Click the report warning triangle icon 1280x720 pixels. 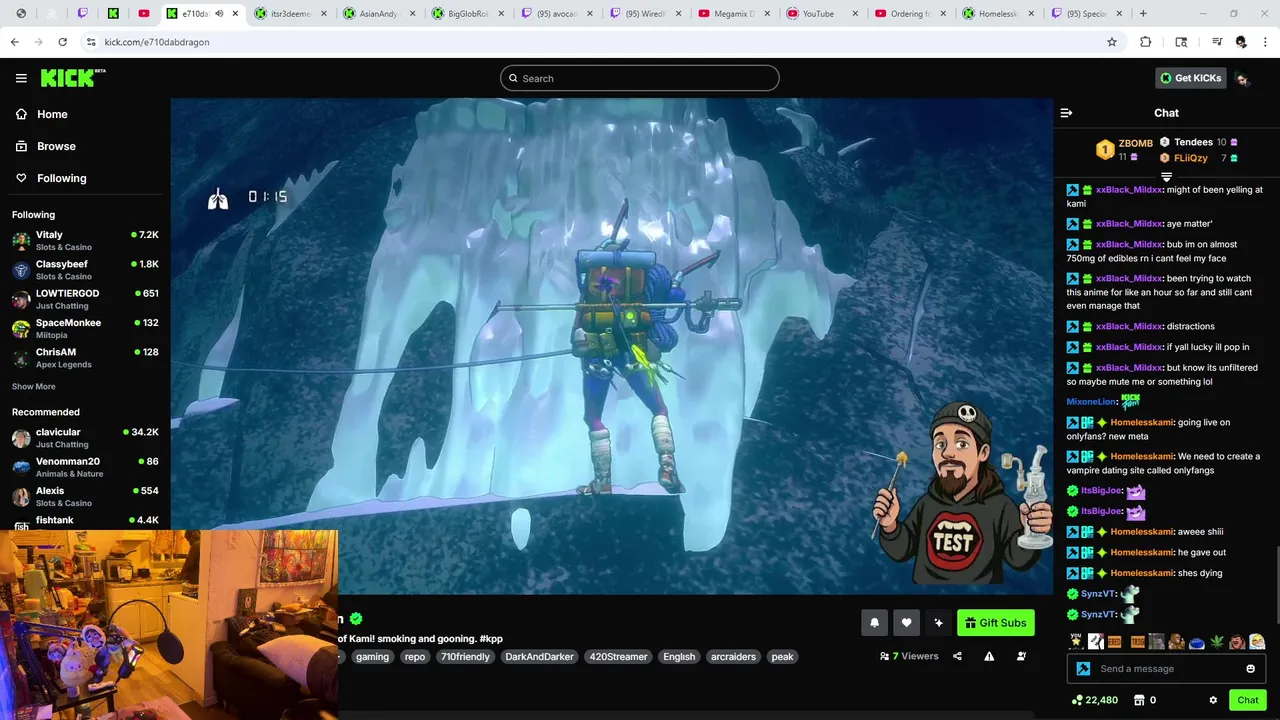tap(989, 657)
